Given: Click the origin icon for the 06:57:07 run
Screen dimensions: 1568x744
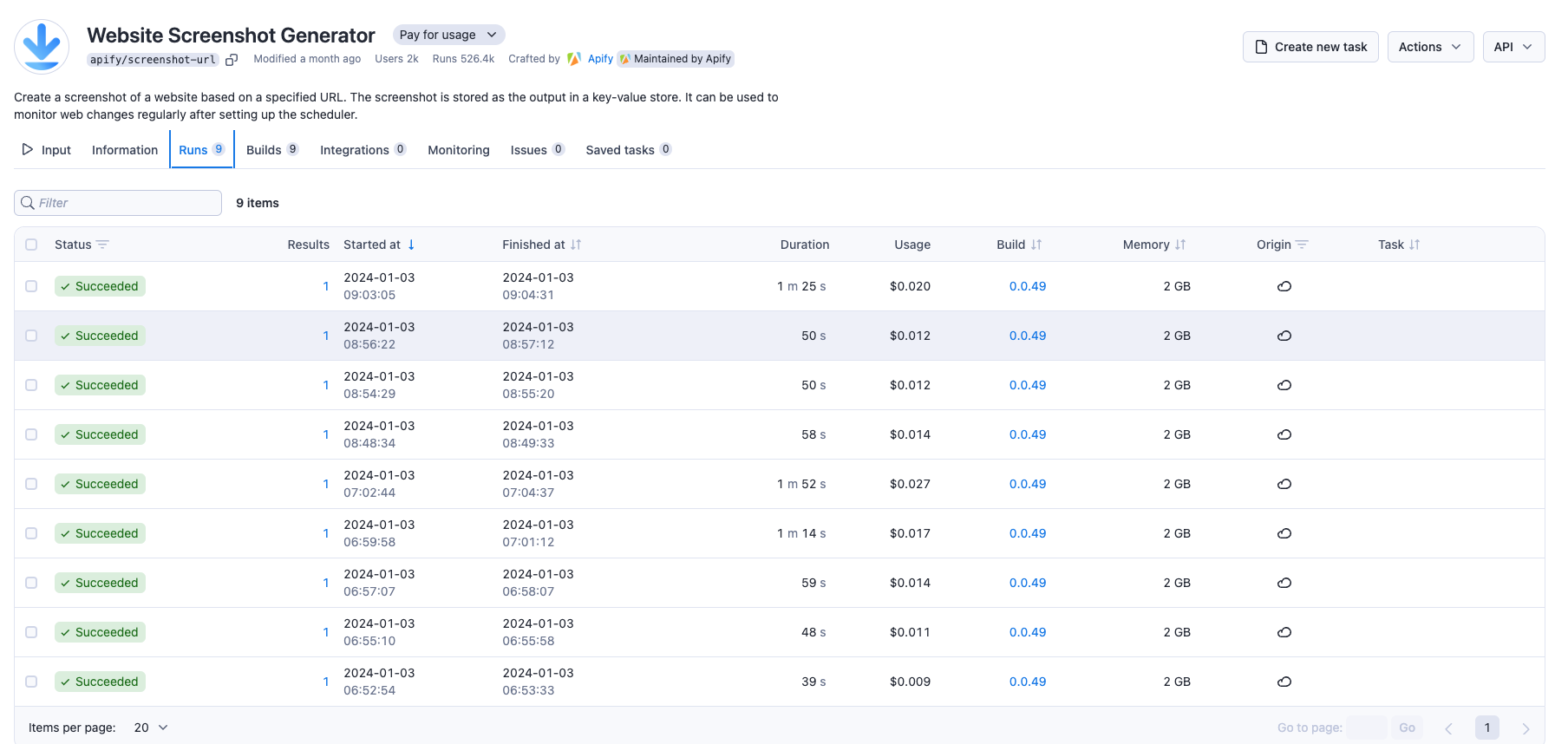Looking at the screenshot, I should click(1284, 583).
